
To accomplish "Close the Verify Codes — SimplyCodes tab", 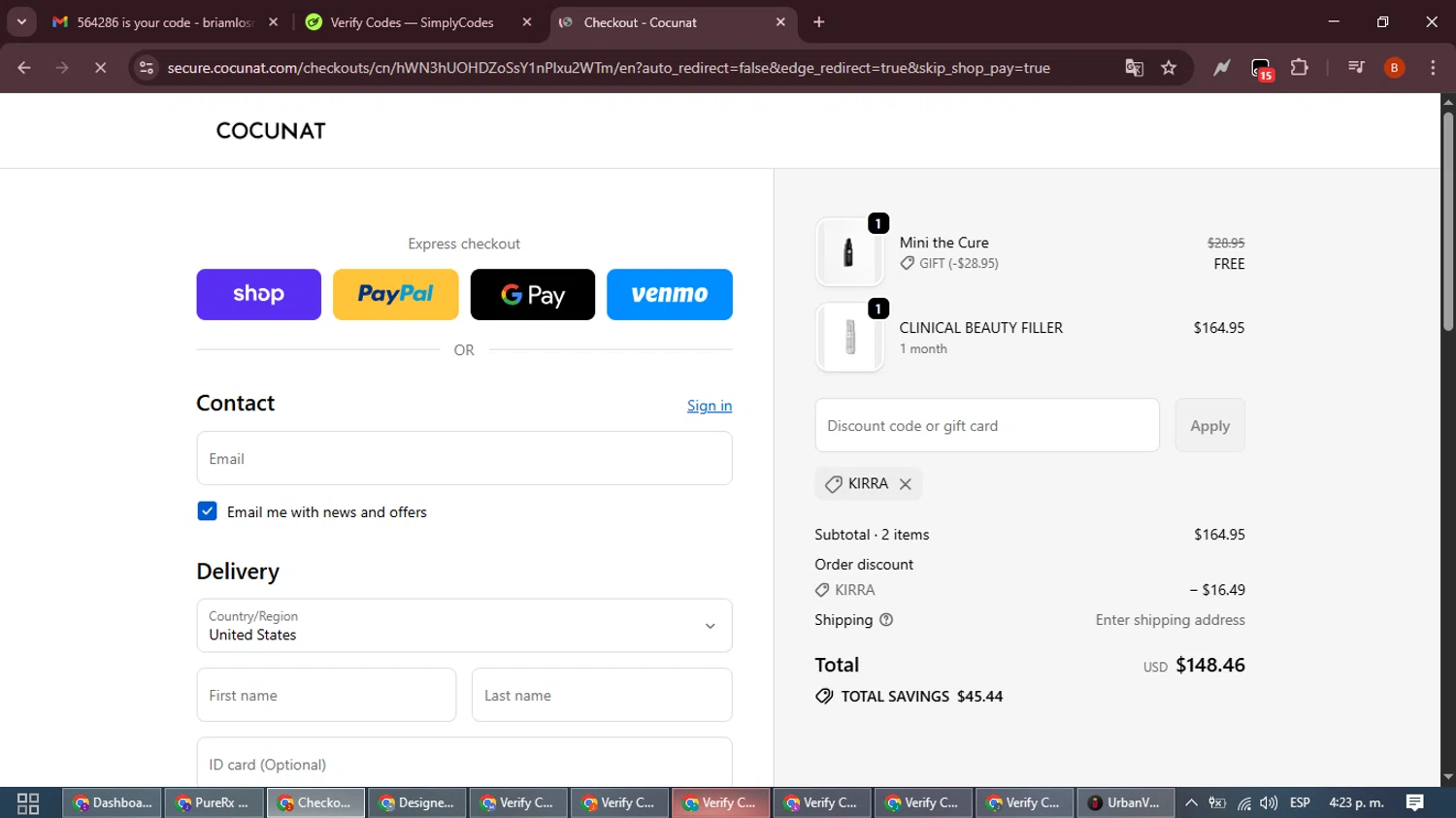I will pyautogui.click(x=527, y=22).
